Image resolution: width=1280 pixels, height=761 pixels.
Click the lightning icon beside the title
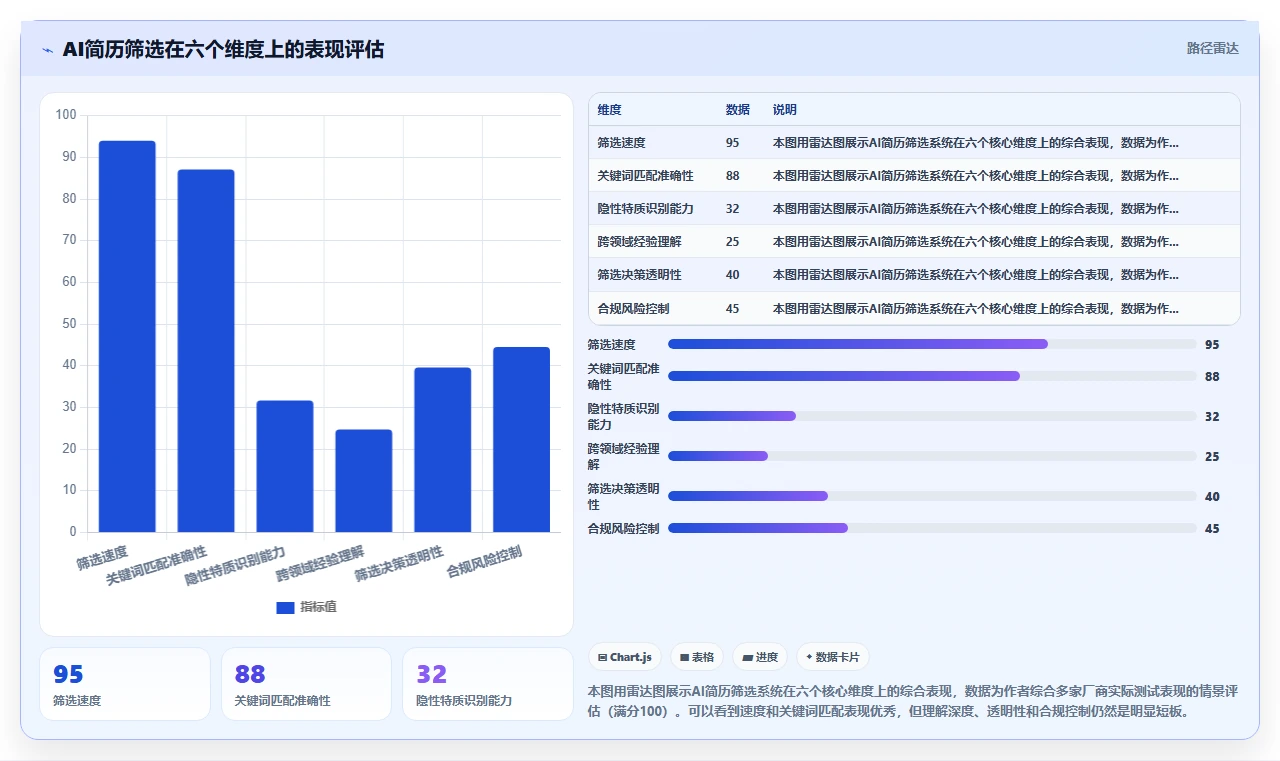[48, 50]
